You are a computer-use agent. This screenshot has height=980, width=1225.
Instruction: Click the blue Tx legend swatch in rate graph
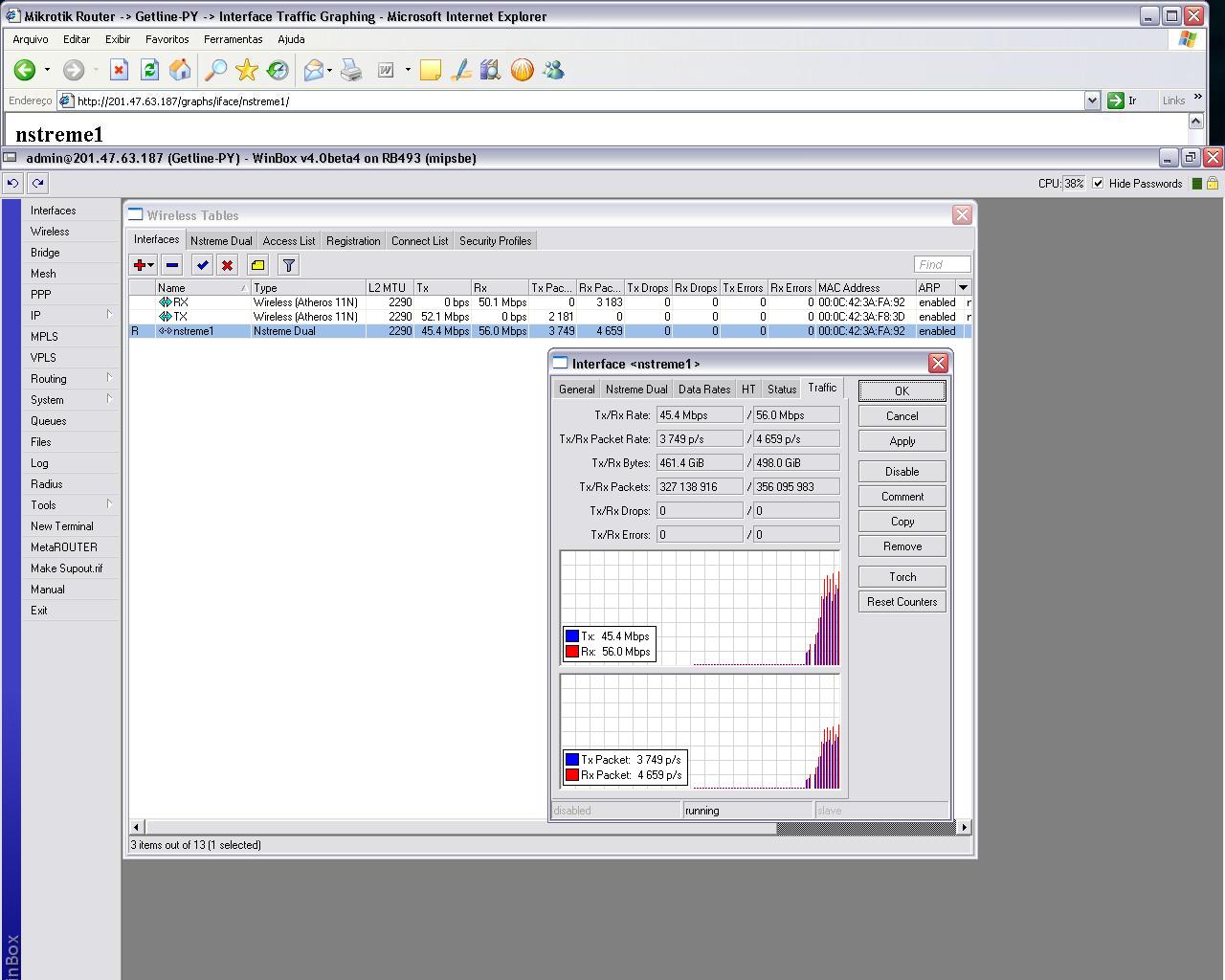point(572,636)
